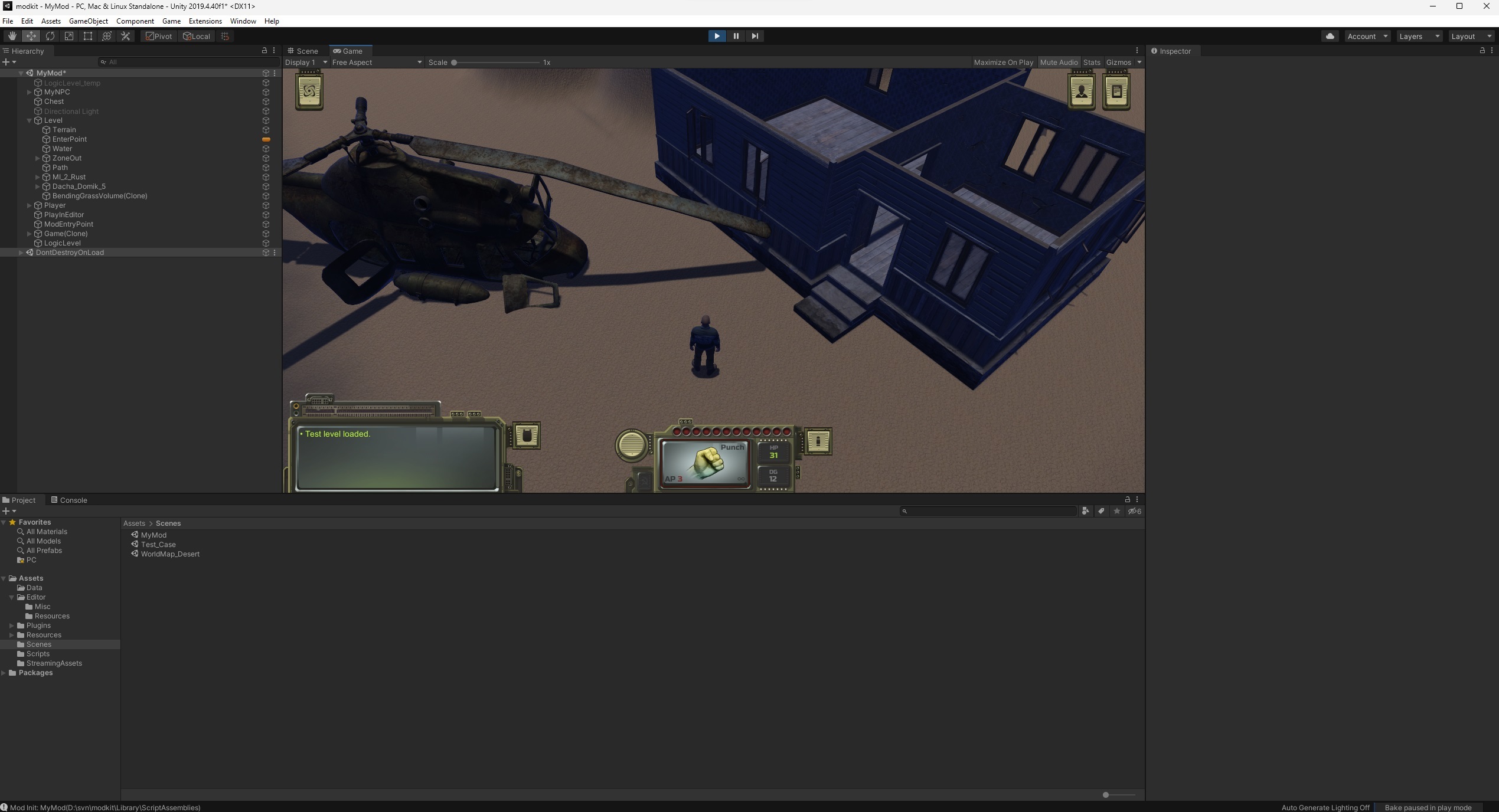Open the Component menu
Screen dimensions: 1499x812
(135, 21)
